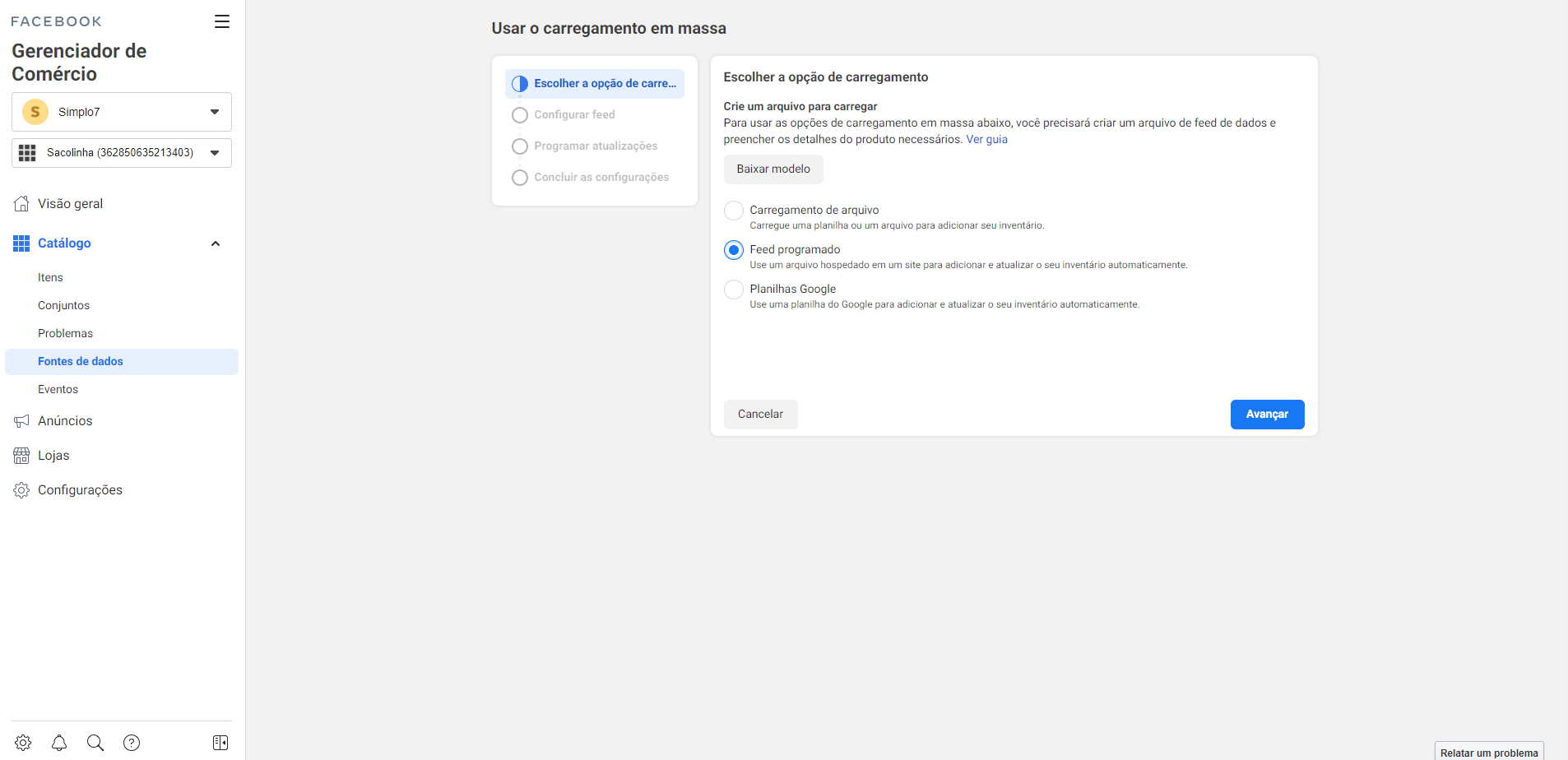The image size is (1568, 760).
Task: Open the Ver guia link
Action: (x=986, y=140)
